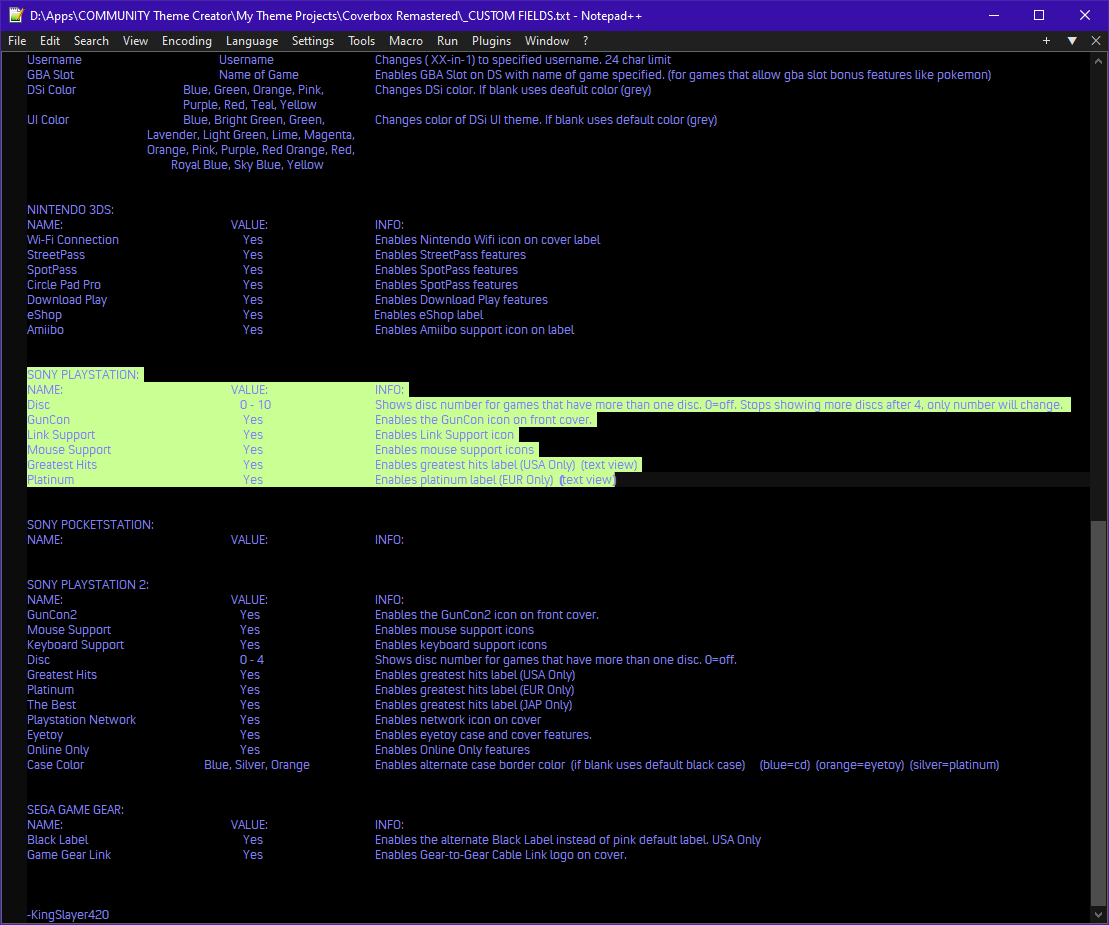This screenshot has width=1109, height=925.
Task: Click the 'Eyetoy' field name
Action: point(45,735)
